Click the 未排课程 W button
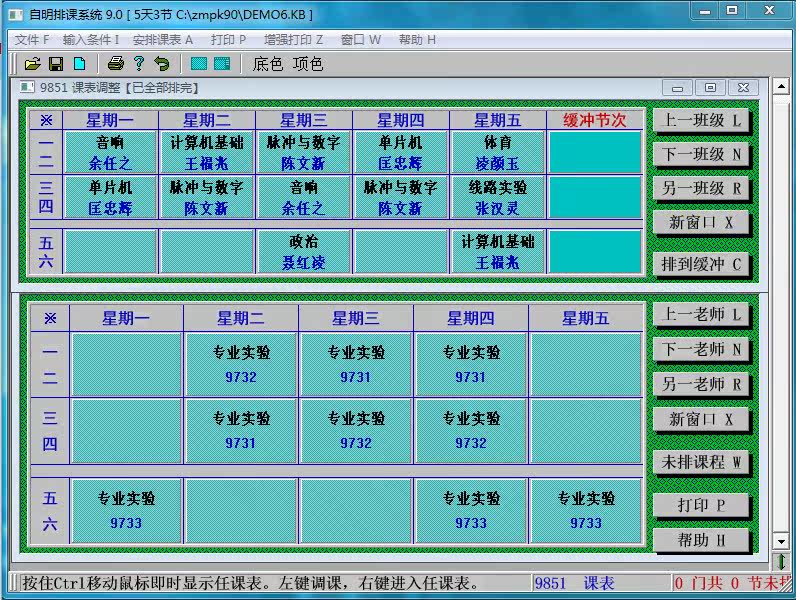This screenshot has height=600, width=796. (701, 462)
